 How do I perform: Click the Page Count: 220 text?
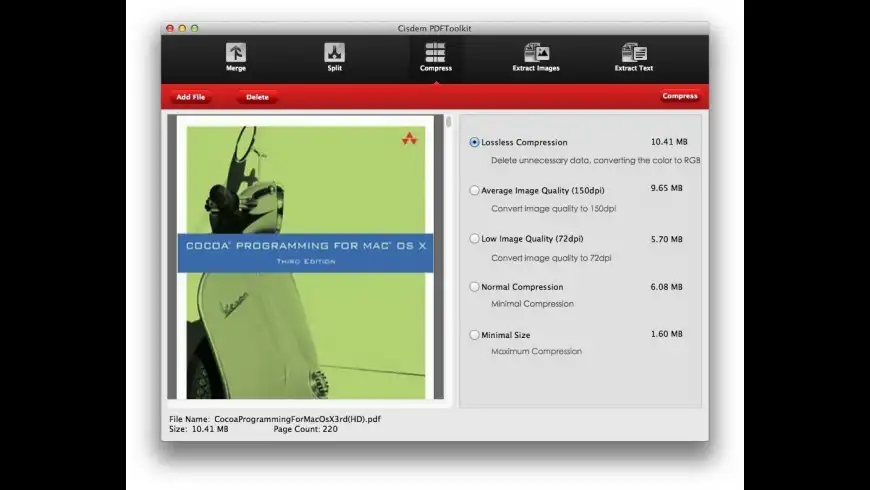coord(305,429)
